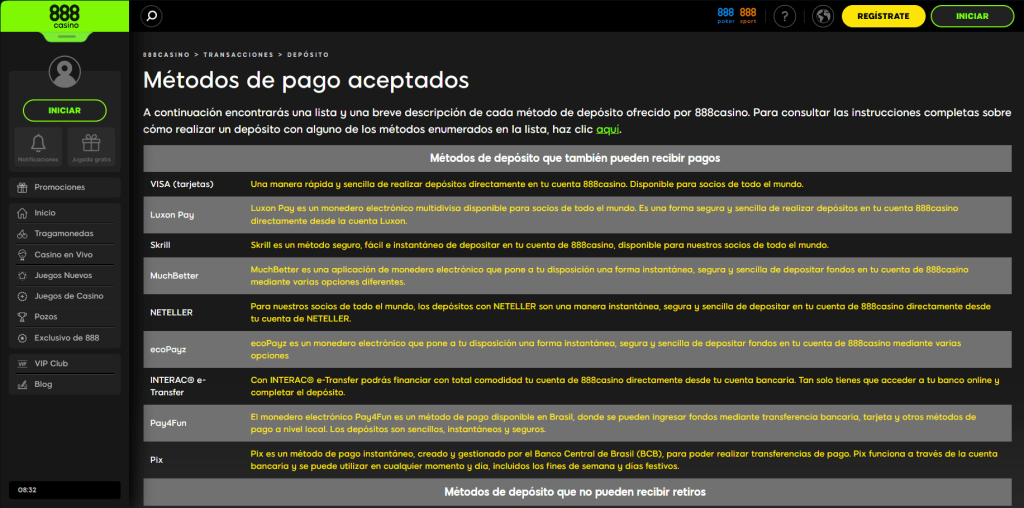Follow the green 'aquí' link

[607, 129]
